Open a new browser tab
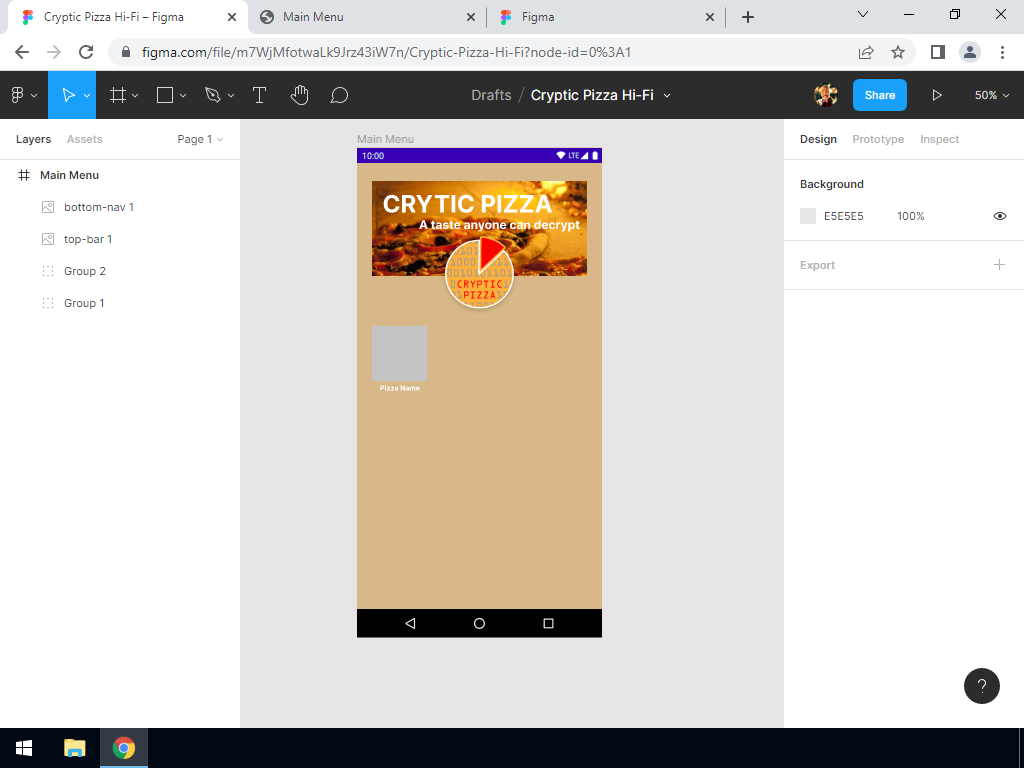This screenshot has height=768, width=1024. pyautogui.click(x=748, y=17)
